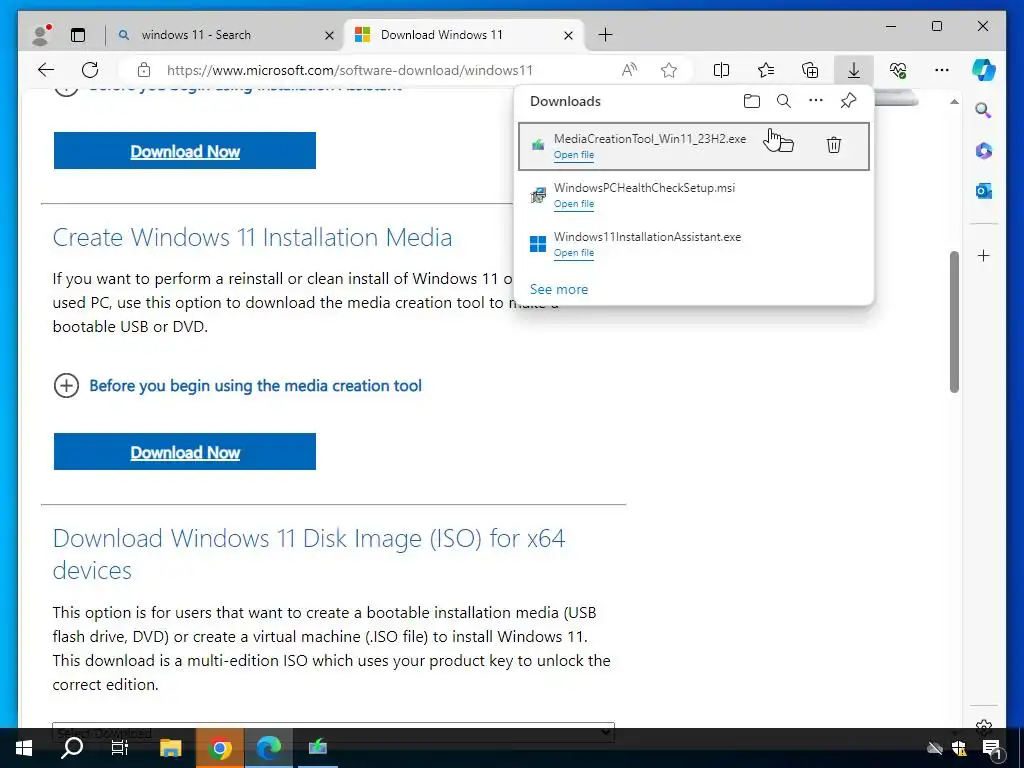Viewport: 1024px width, 768px height.
Task: Open downloads folder from Downloads panel
Action: [752, 101]
